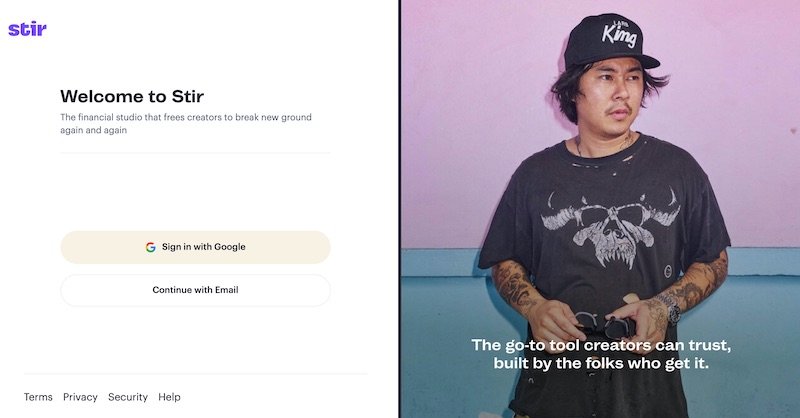Click the financial studio tagline text
This screenshot has height=418, width=800.
[x=186, y=124]
